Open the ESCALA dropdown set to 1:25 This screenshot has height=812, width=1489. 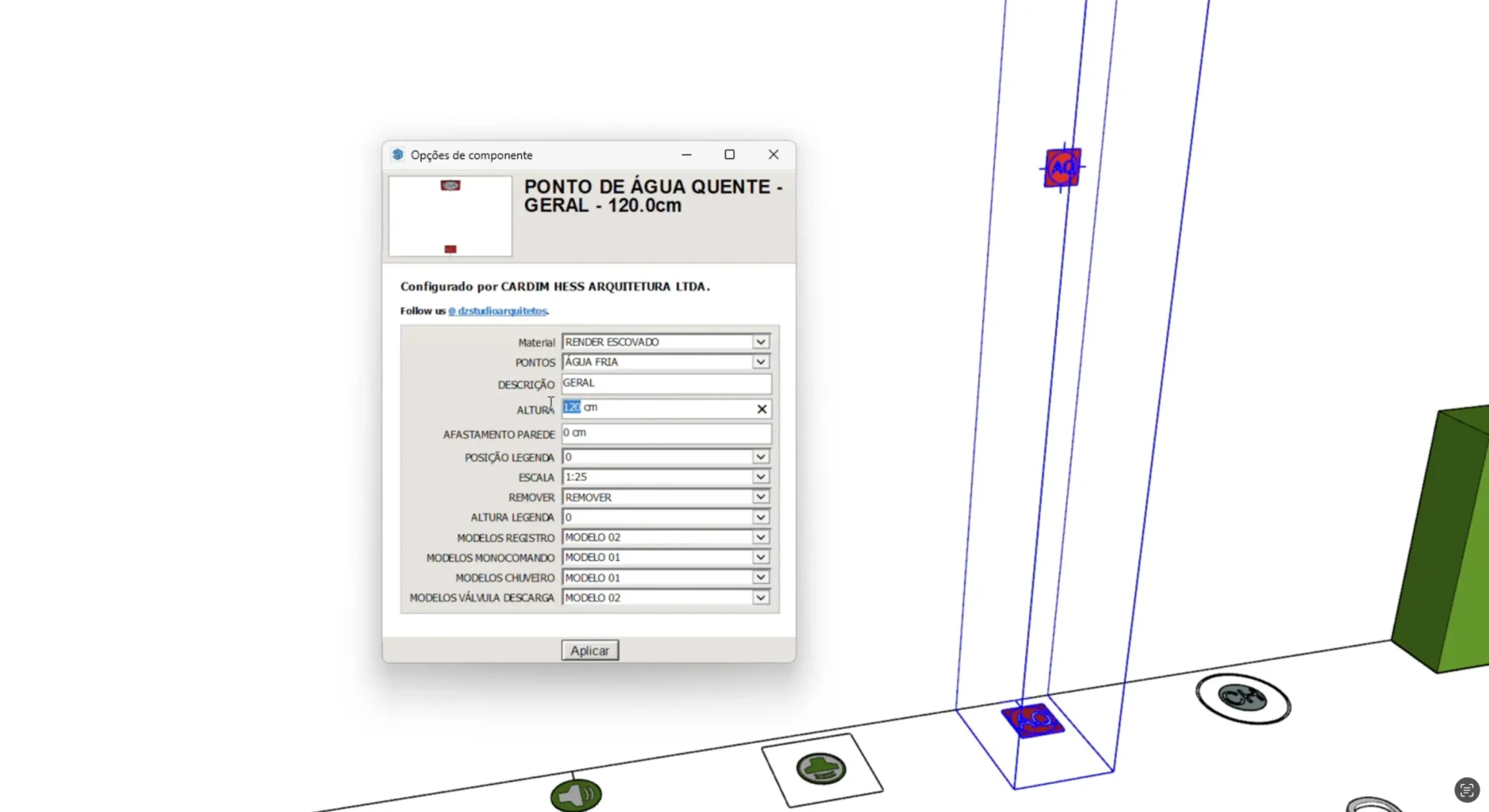[760, 477]
